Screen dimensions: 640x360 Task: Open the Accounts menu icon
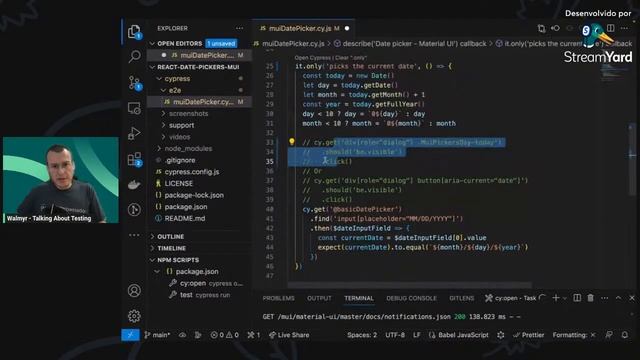pos(134,291)
